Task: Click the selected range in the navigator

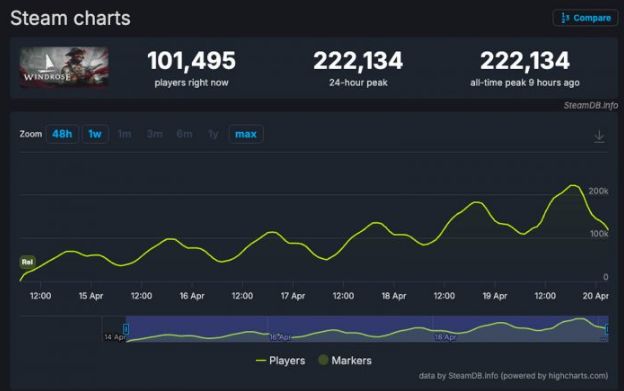Action: coord(367,329)
